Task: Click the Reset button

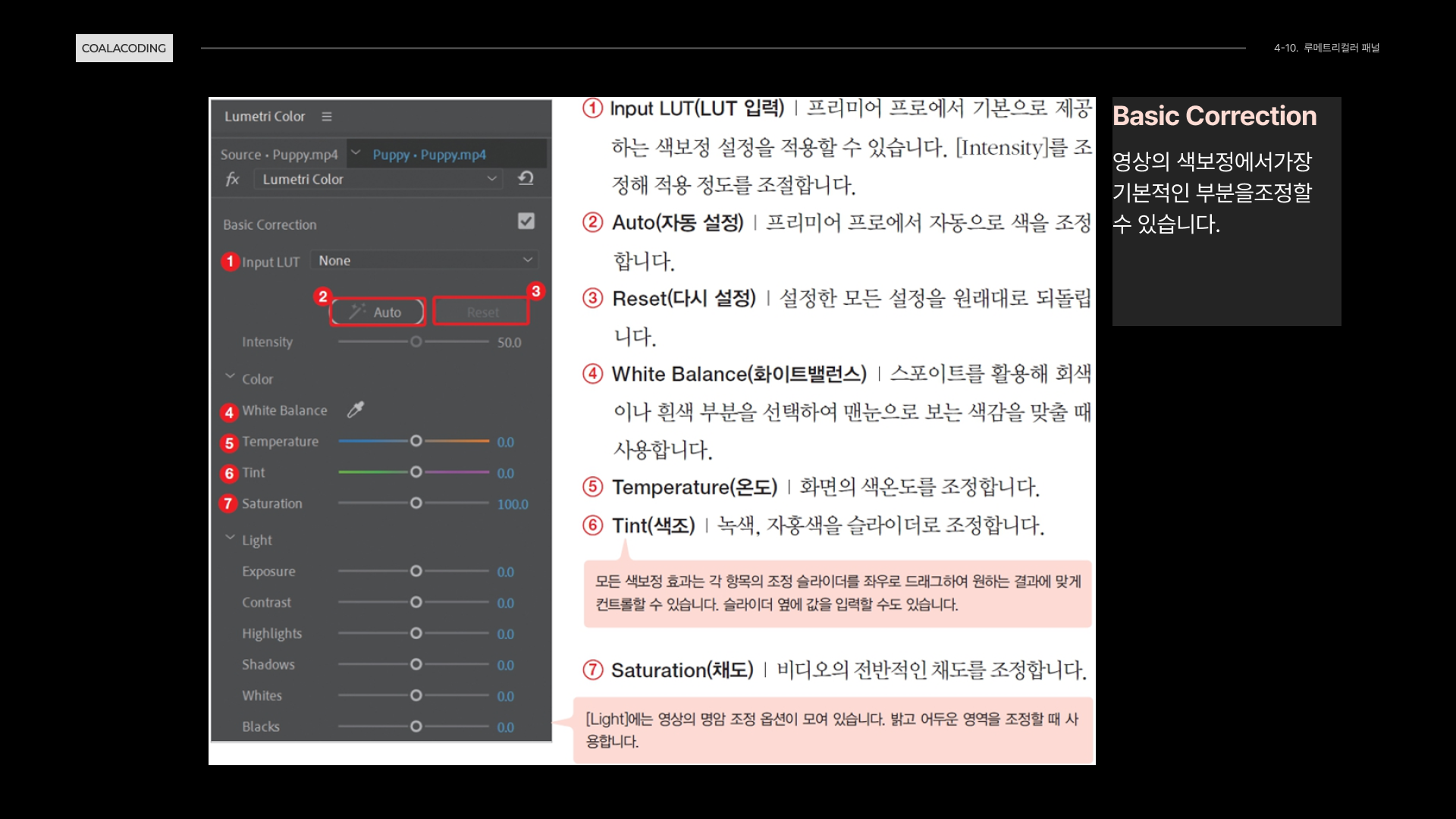Action: (x=482, y=312)
